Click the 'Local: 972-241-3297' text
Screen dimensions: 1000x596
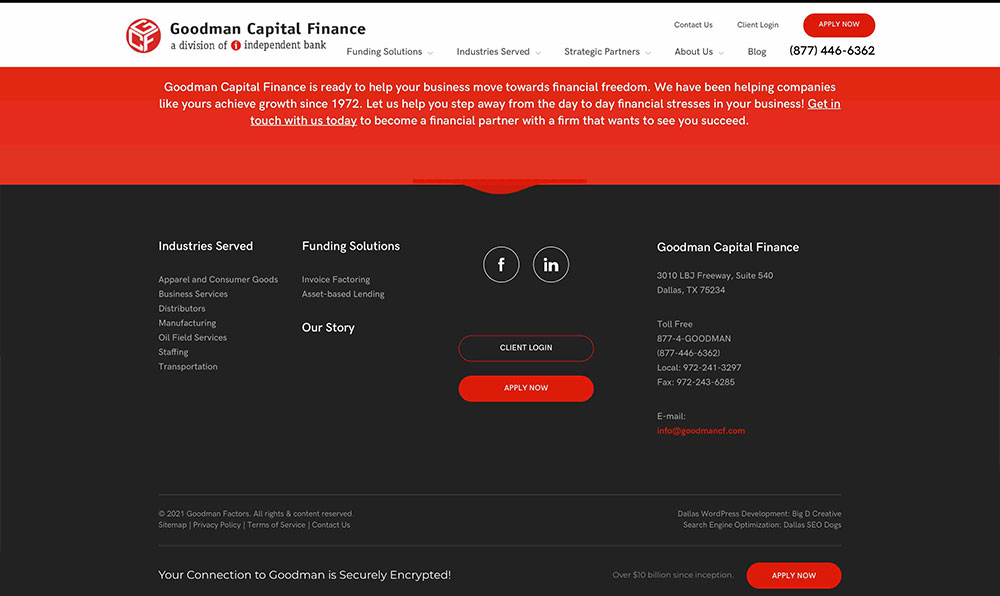click(x=699, y=368)
